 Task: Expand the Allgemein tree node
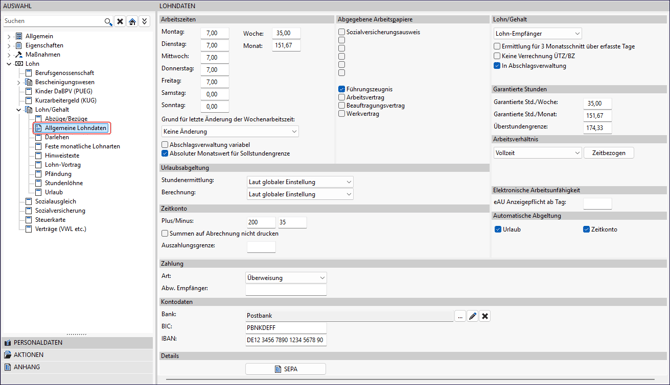pos(9,36)
